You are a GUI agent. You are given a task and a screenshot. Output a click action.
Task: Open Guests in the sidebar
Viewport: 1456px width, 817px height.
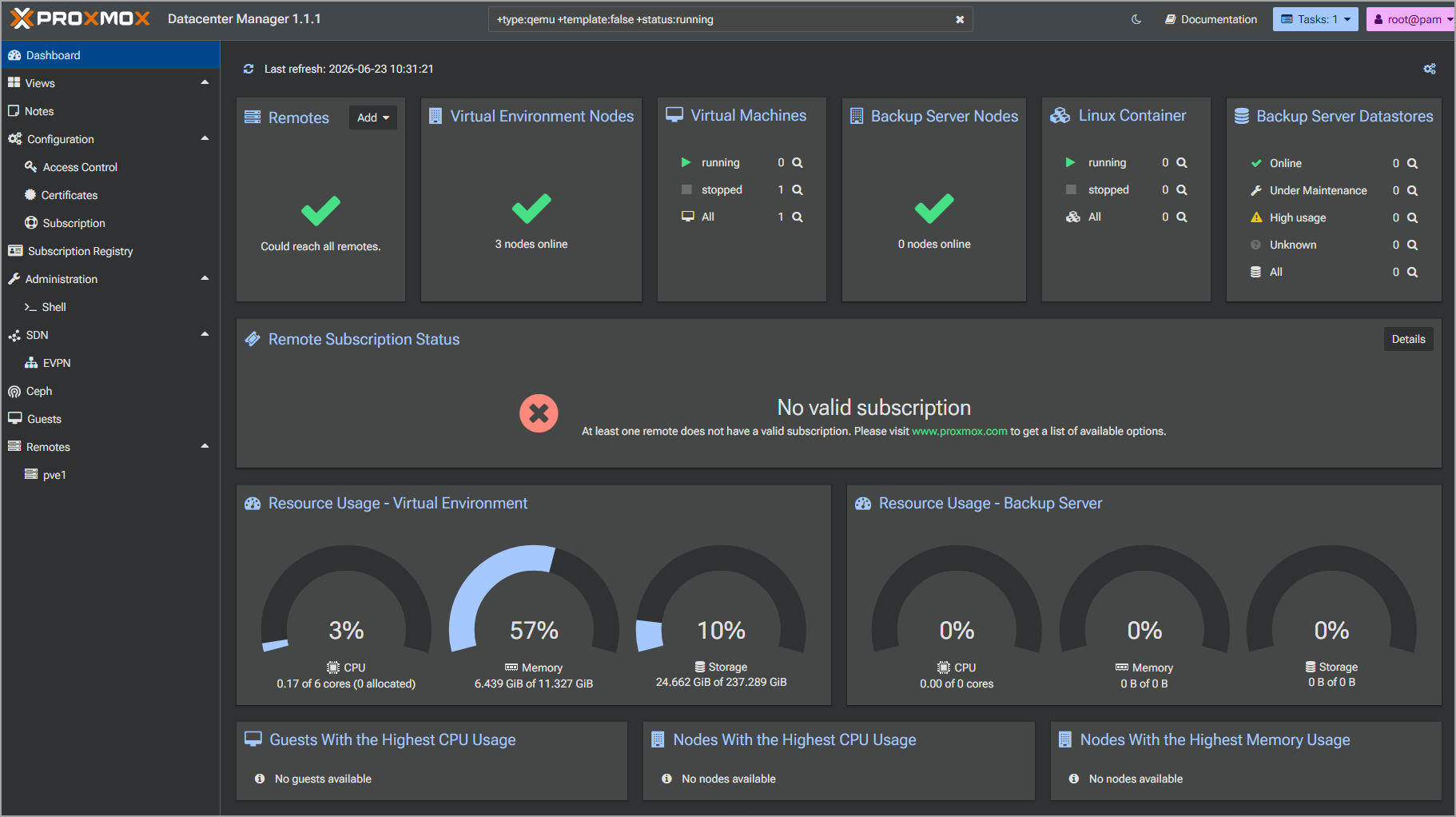(110, 419)
